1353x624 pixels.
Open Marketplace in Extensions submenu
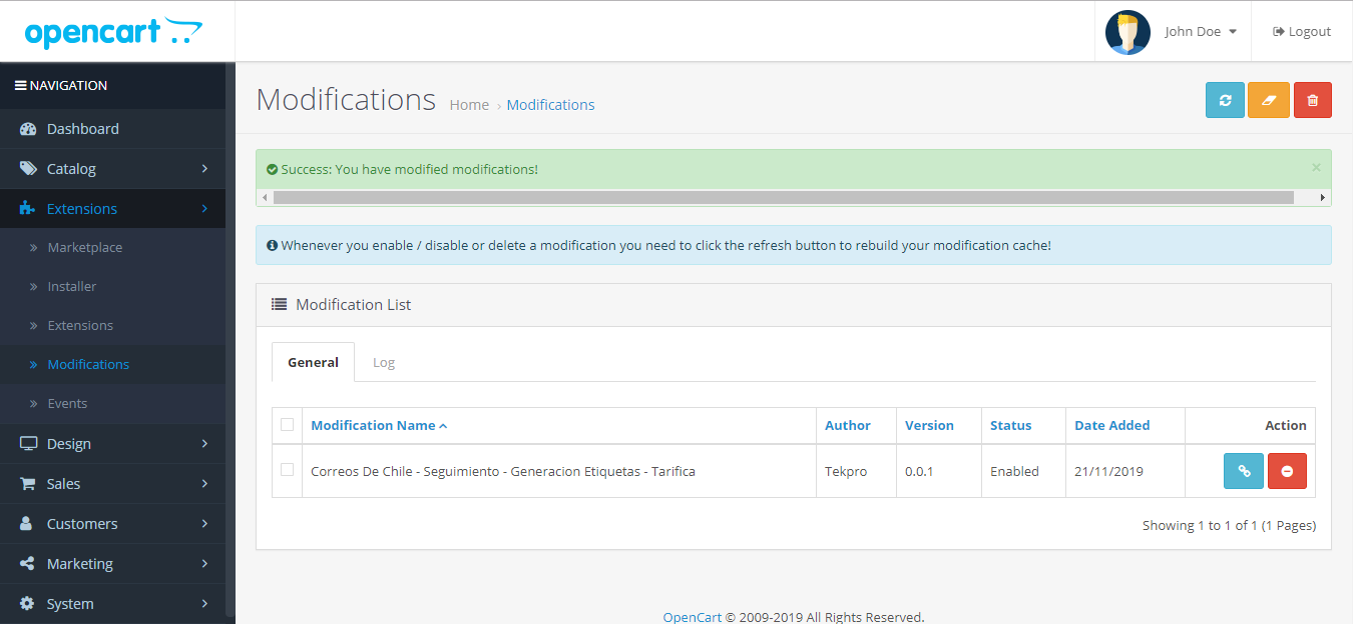click(85, 248)
